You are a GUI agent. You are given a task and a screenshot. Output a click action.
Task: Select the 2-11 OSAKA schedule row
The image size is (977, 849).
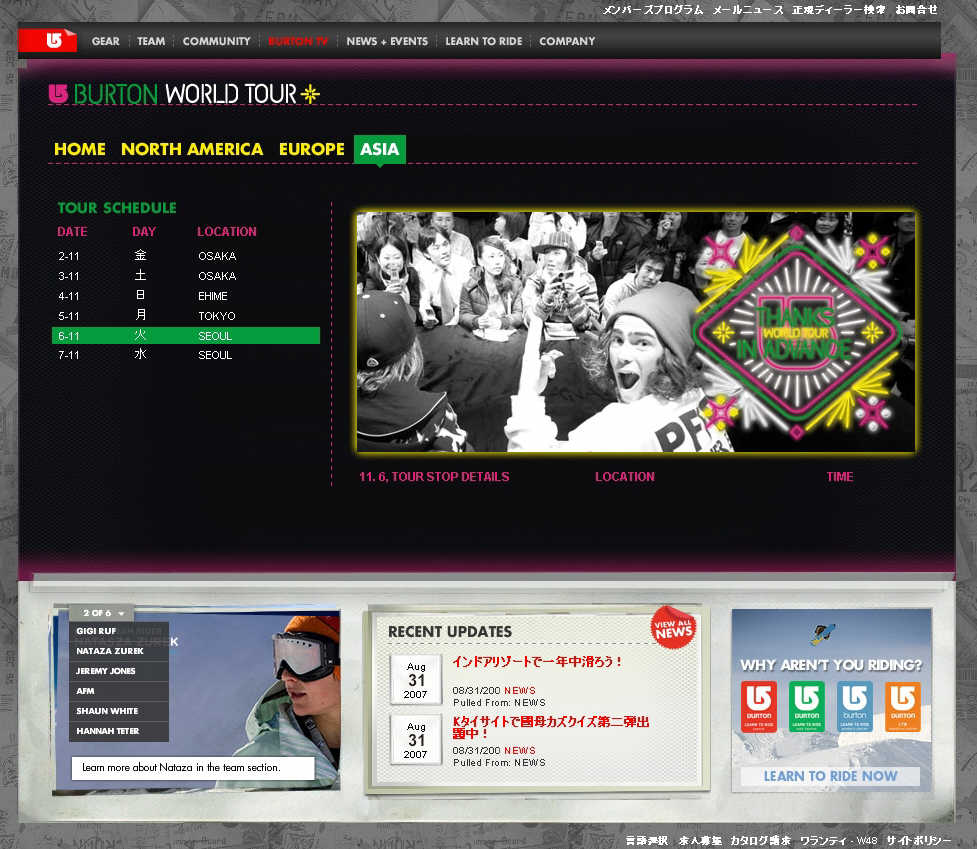pyautogui.click(x=186, y=256)
